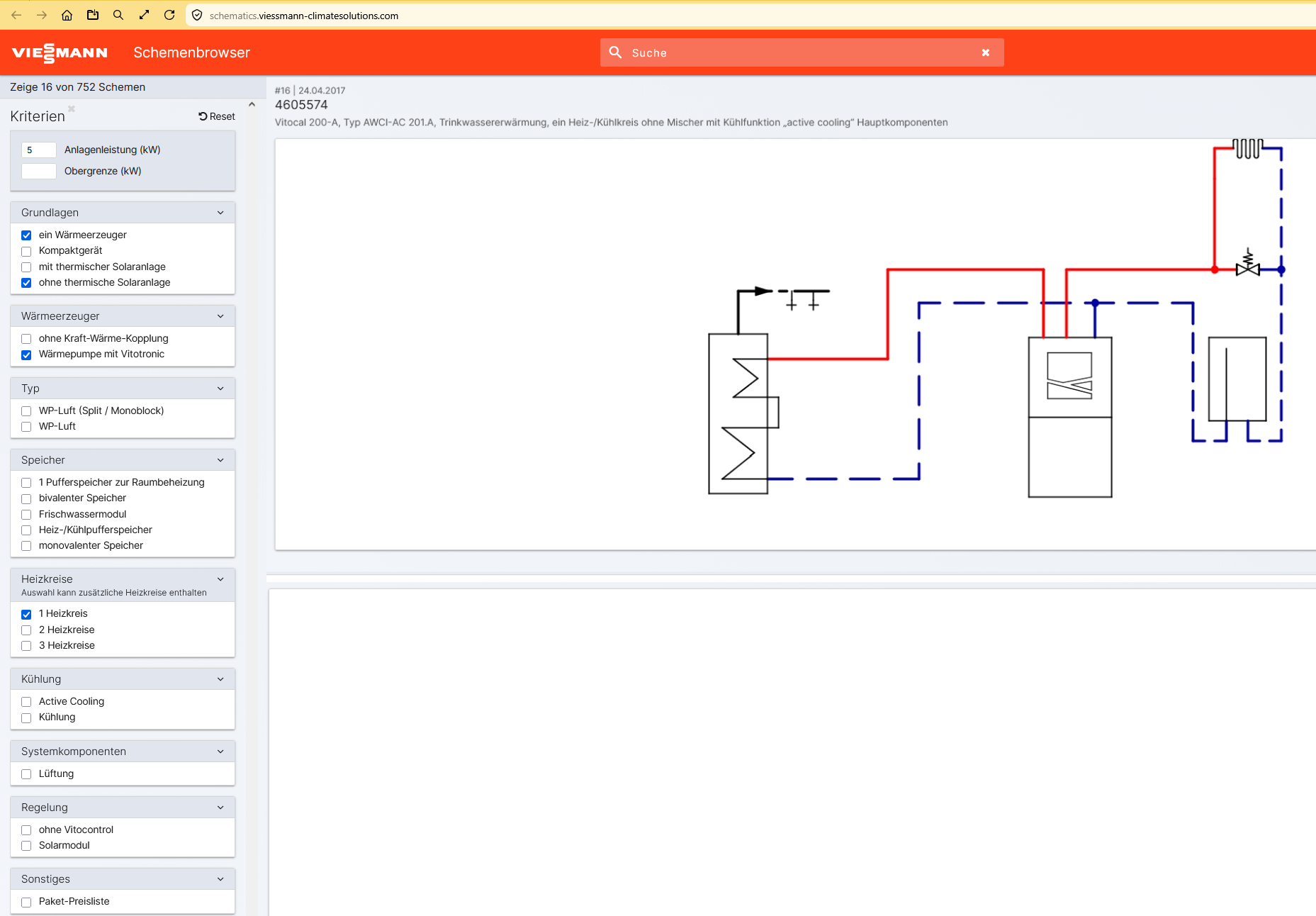The height and width of the screenshot is (916, 1316).
Task: Collapse the Sonstiges section chevron
Action: click(x=220, y=879)
